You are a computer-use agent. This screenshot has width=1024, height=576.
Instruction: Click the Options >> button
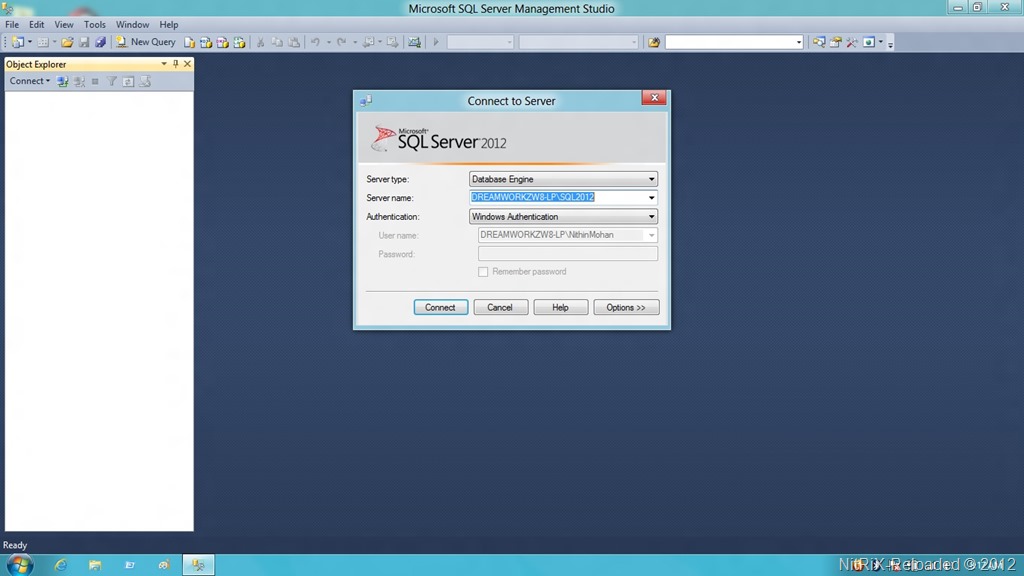626,308
